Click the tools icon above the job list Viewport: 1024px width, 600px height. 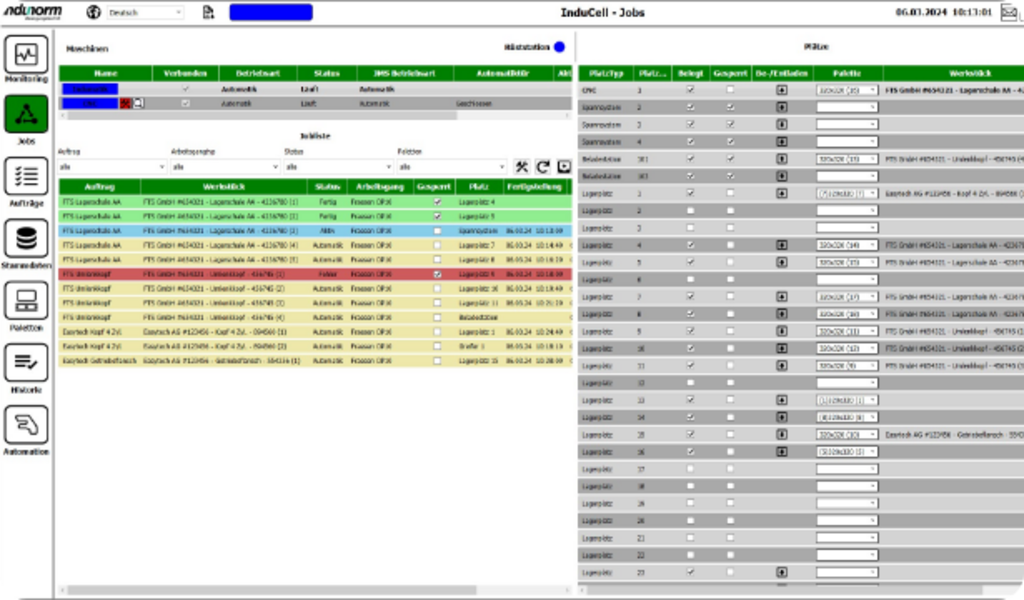[521, 167]
